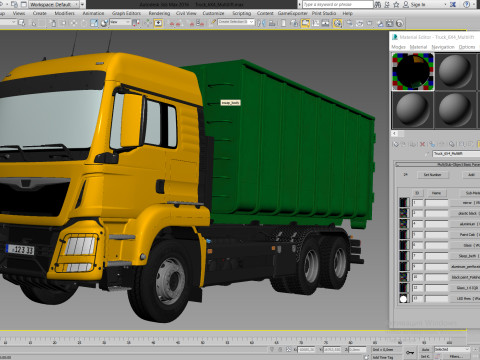Open the View reference coordinate dropdown
Viewport: 480px width, 360px height.
[120, 22]
